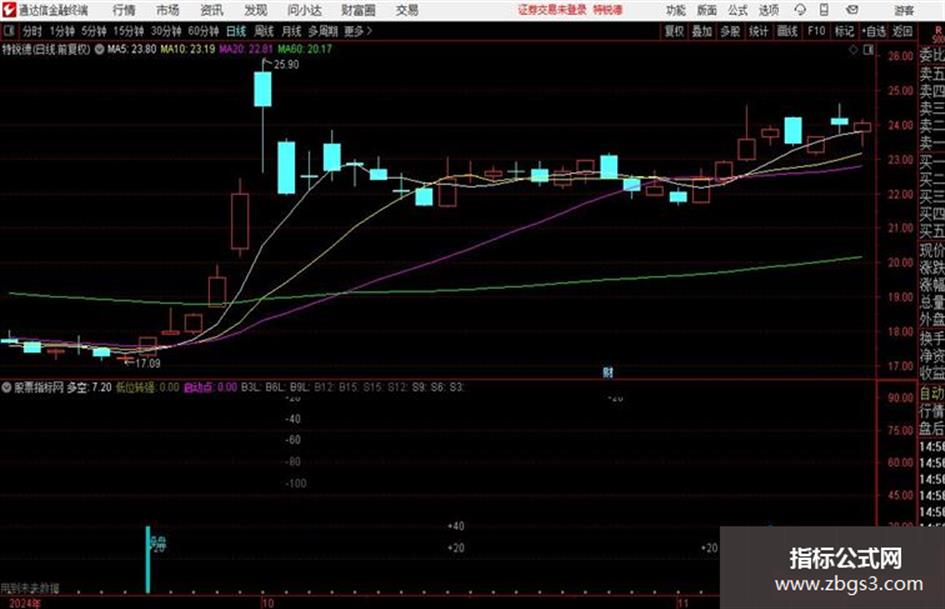The image size is (945, 609).
Task: Open the 公式 menu
Action: point(738,10)
